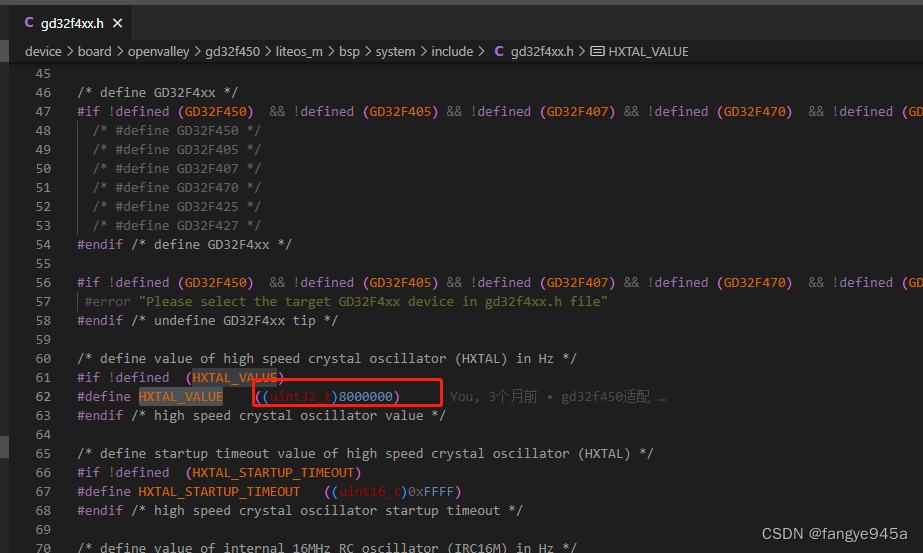923x553 pixels.
Task: Click C language icon in breadcrumb
Action: pyautogui.click(x=499, y=51)
